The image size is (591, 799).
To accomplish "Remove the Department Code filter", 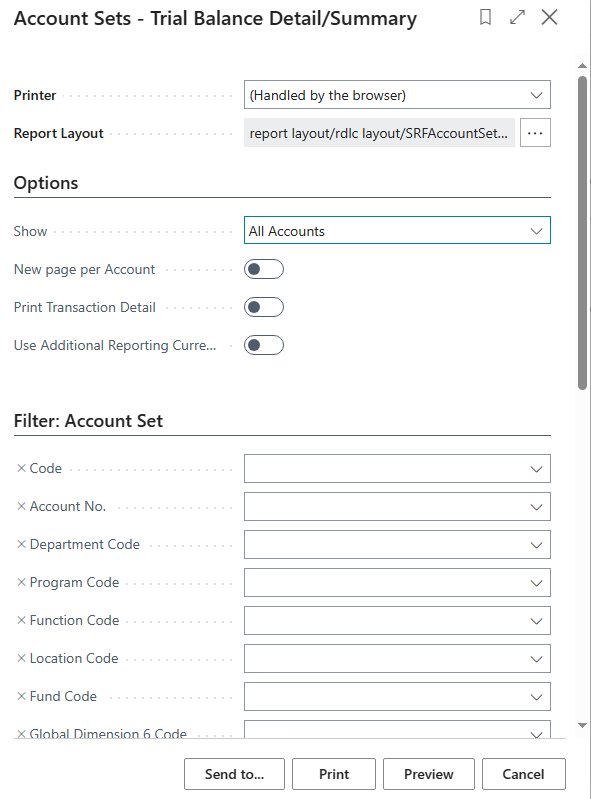I will click(21, 544).
